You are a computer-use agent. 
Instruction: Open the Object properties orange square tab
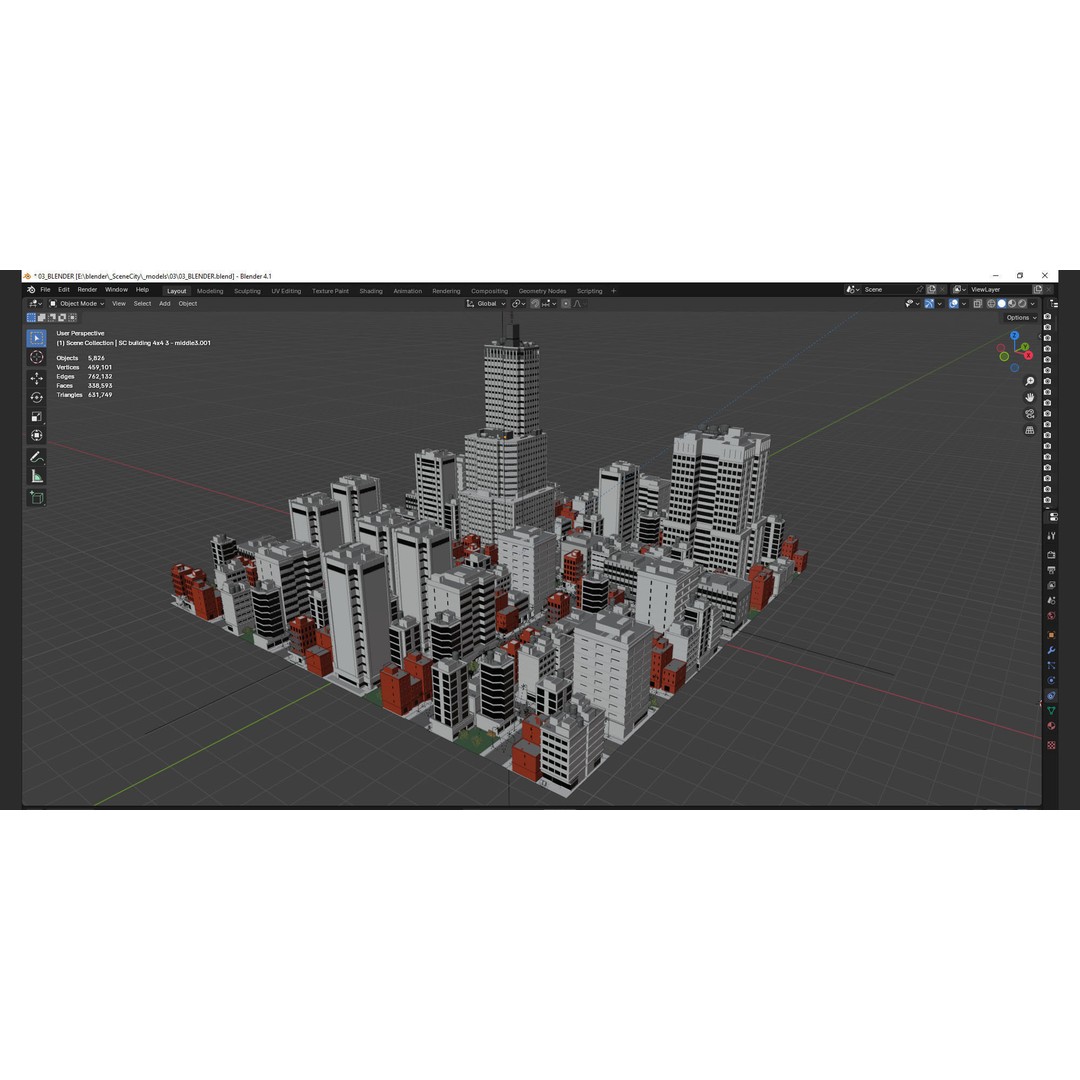coord(1051,634)
